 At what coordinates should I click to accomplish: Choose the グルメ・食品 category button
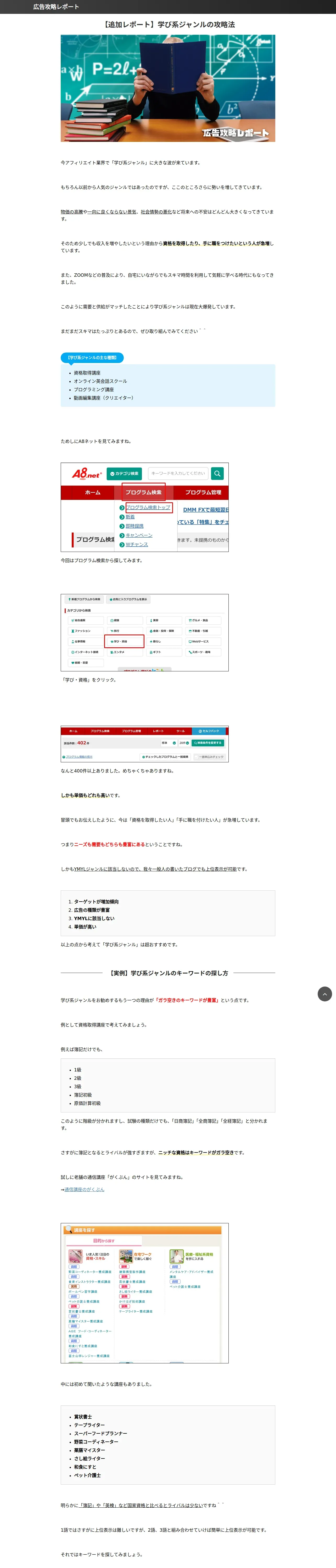204,620
